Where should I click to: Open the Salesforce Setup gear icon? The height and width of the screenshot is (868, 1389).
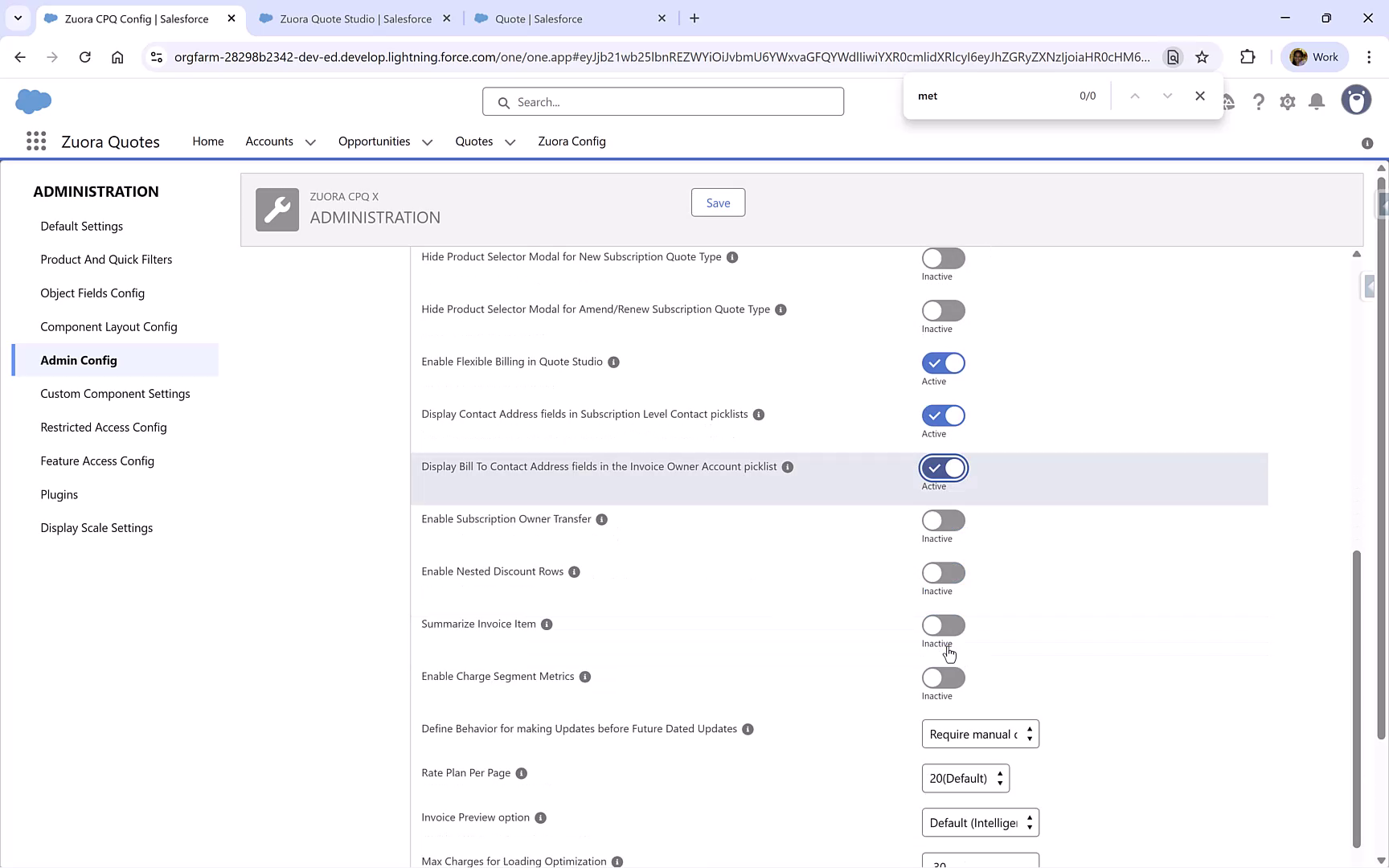click(1288, 101)
